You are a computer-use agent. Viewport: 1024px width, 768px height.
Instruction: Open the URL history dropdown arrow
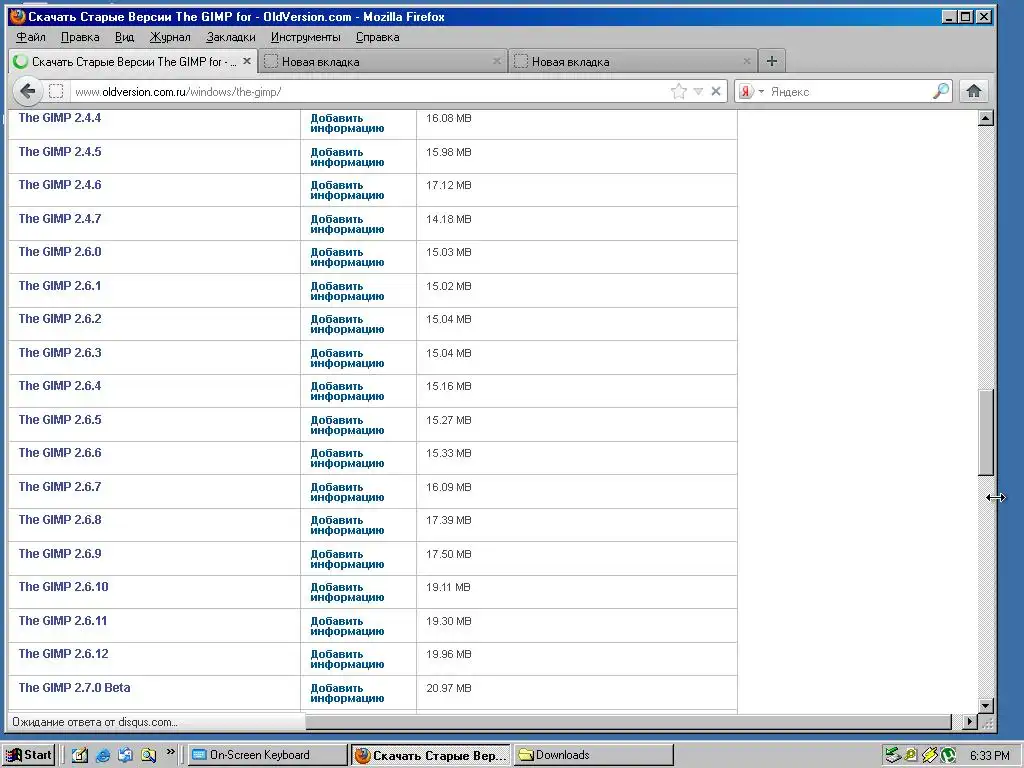pos(698,91)
